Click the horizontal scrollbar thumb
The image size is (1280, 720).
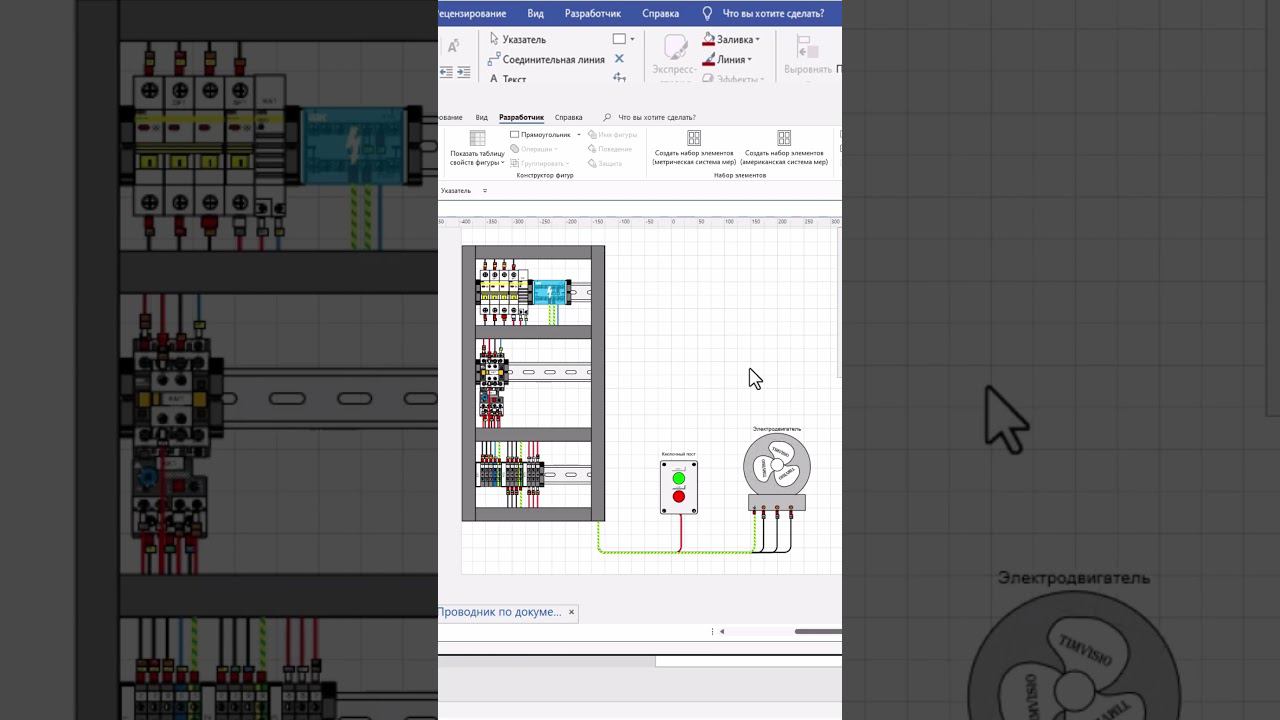pyautogui.click(x=818, y=631)
